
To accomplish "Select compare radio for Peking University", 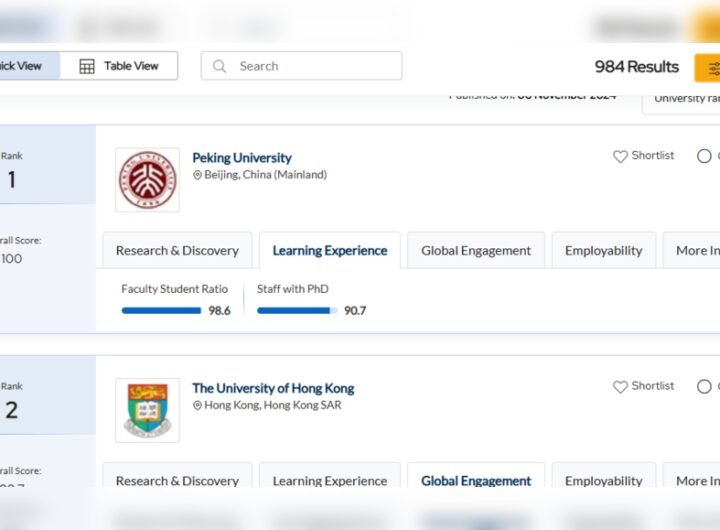I will (x=704, y=156).
